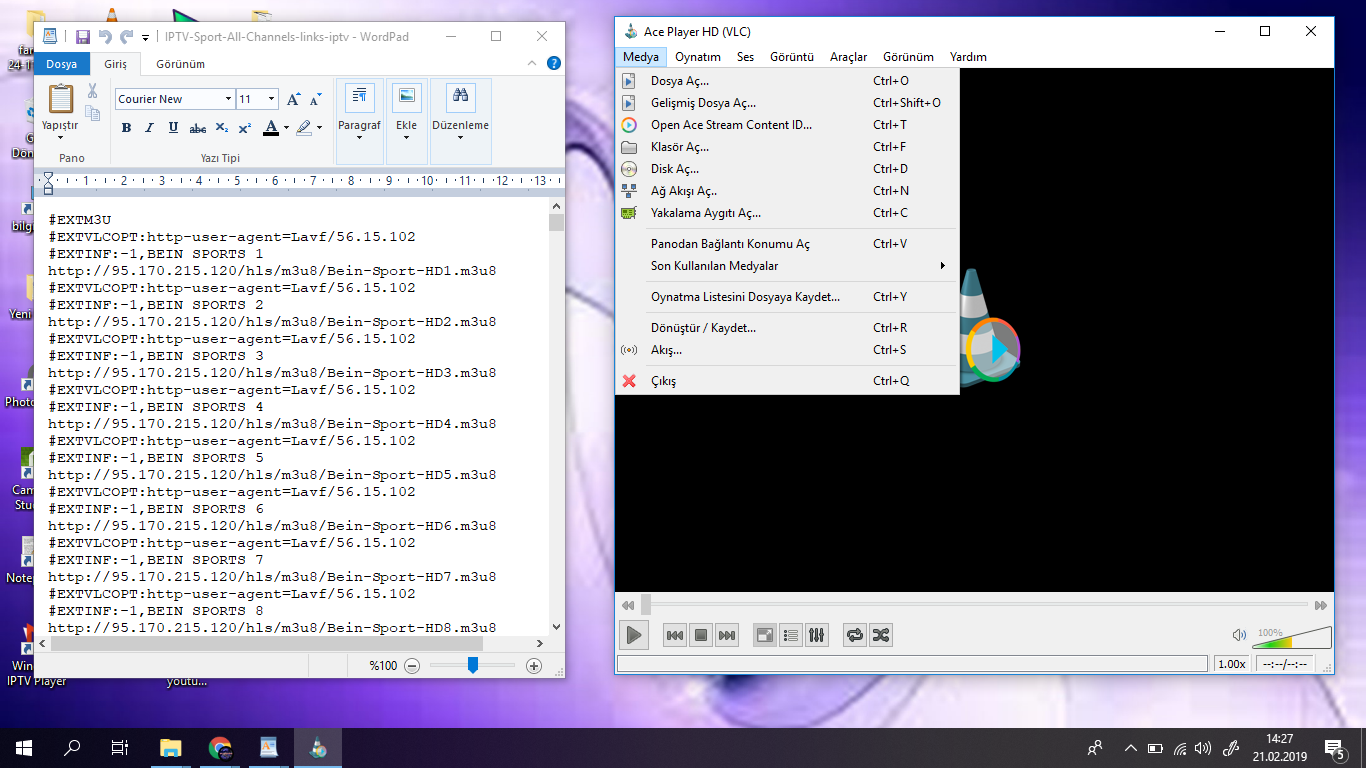Click the Ace Player seek bar handle
This screenshot has width=1366, height=768.
click(x=646, y=605)
